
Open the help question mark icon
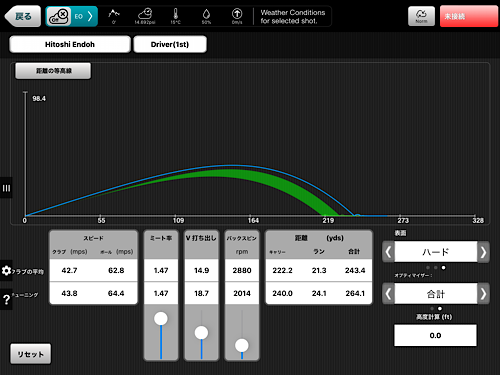pyautogui.click(x=6, y=299)
